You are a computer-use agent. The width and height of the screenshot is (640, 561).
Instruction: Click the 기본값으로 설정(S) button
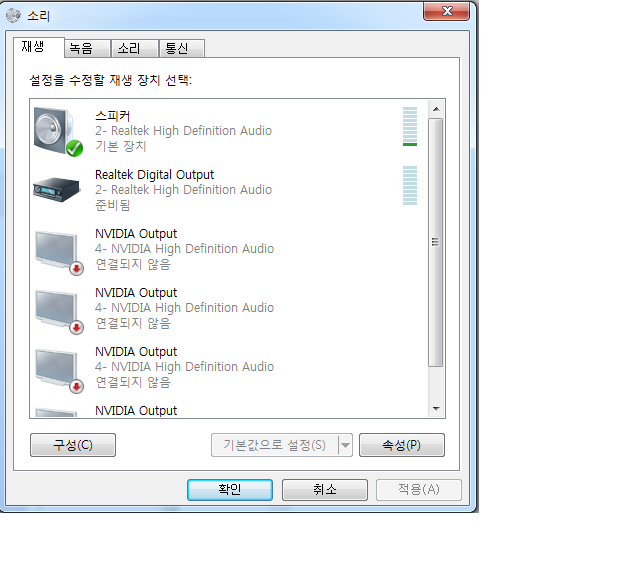[x=274, y=445]
